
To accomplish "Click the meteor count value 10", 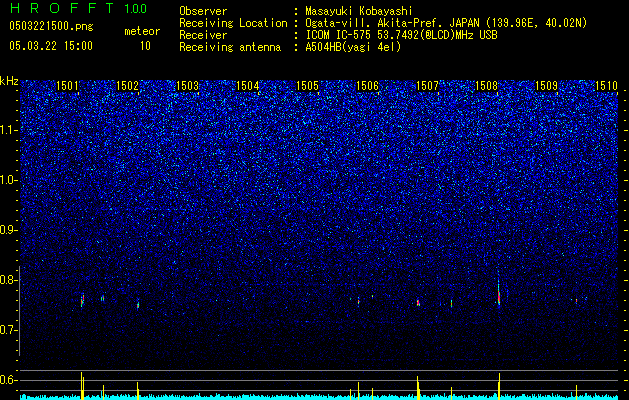I will pyautogui.click(x=145, y=46).
